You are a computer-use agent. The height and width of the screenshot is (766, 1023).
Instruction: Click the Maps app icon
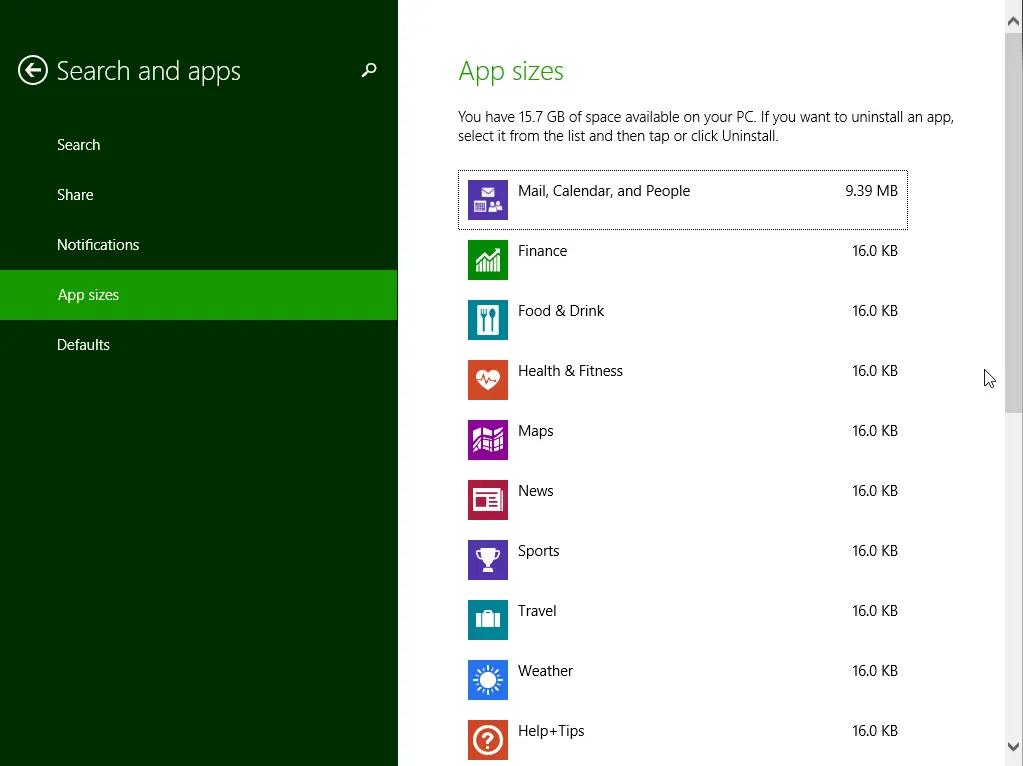click(487, 440)
